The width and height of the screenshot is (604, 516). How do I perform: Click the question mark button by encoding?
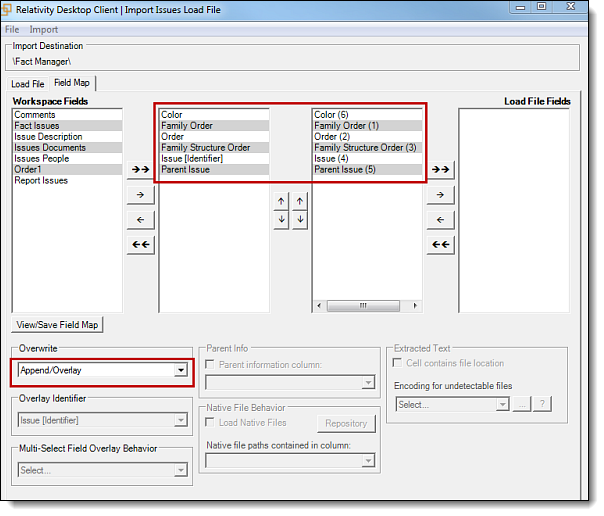pyautogui.click(x=542, y=404)
